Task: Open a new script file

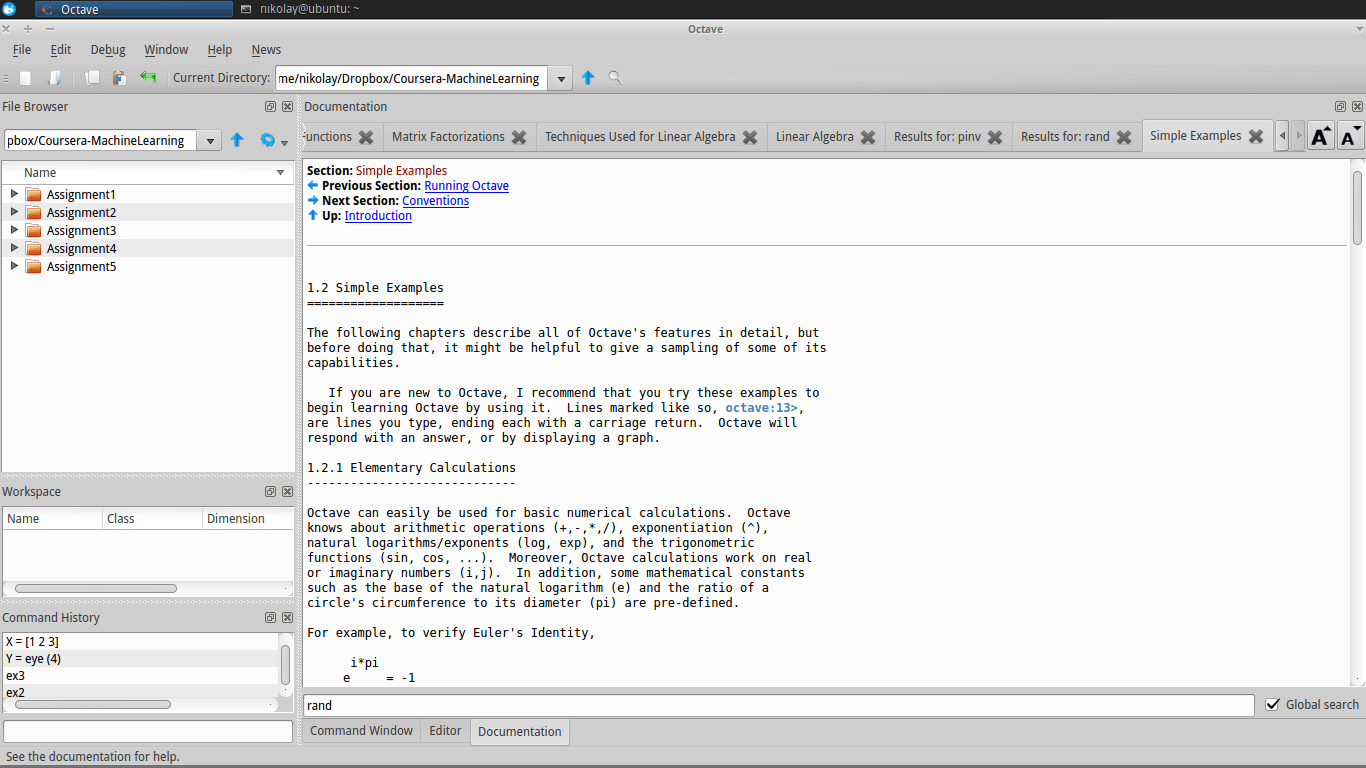Action: [26, 77]
